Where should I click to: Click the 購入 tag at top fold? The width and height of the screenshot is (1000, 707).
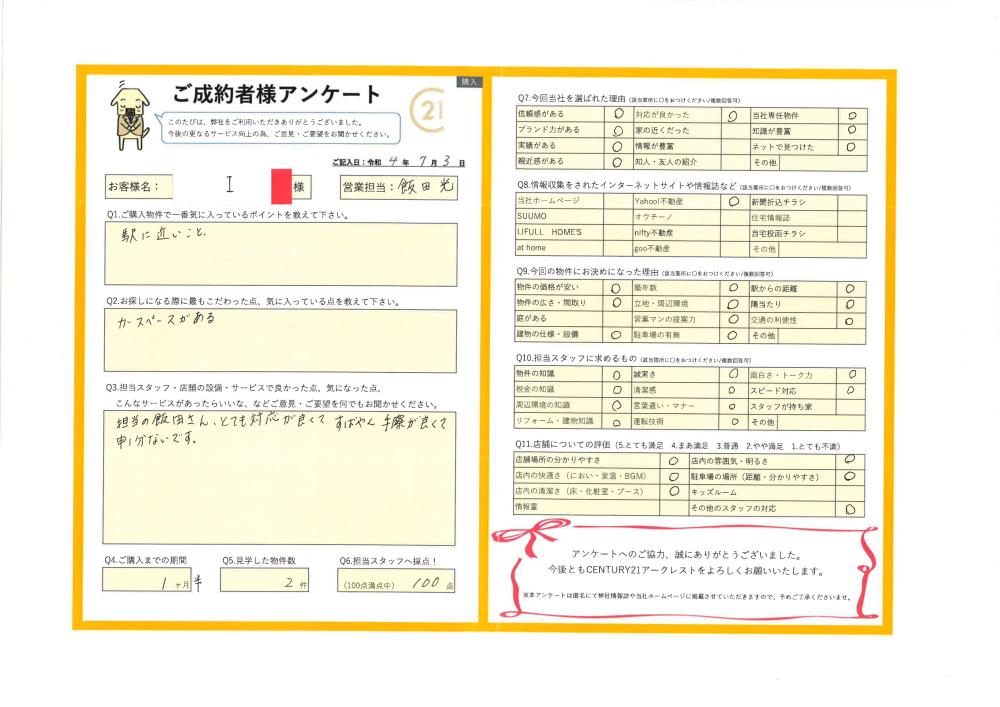tap(469, 81)
